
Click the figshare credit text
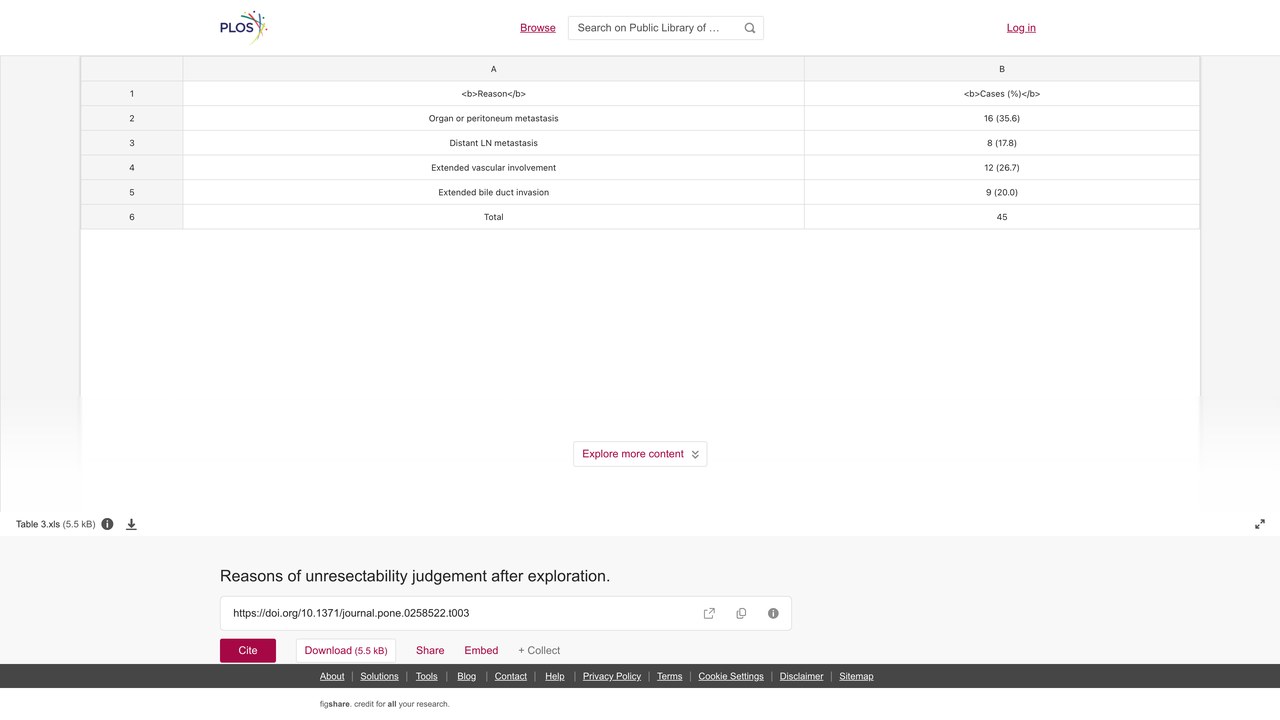(x=385, y=704)
